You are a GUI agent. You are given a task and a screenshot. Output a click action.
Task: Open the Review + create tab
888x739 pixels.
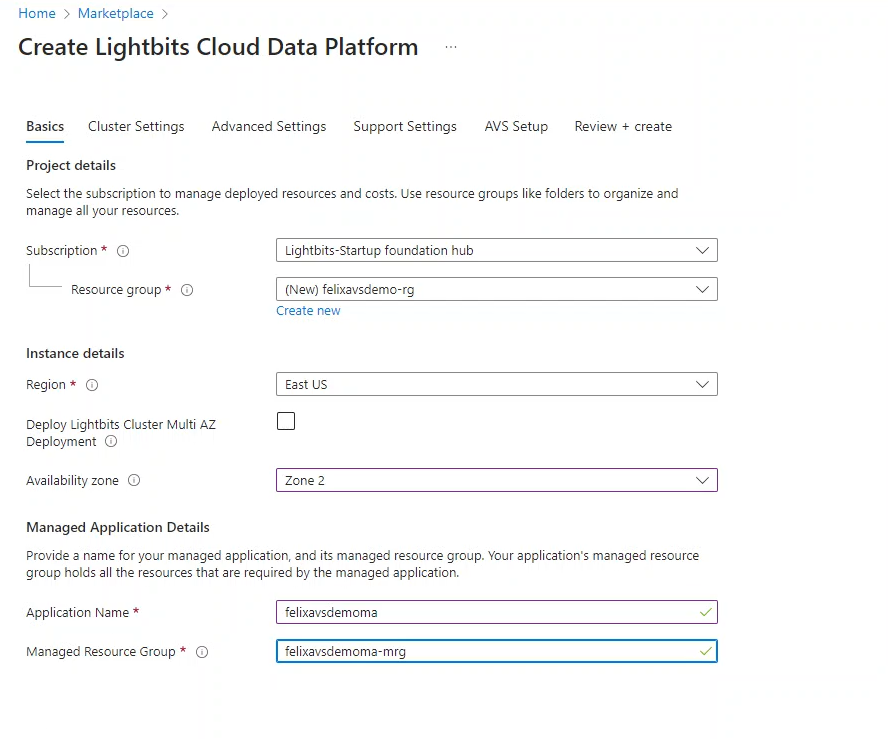coord(623,126)
